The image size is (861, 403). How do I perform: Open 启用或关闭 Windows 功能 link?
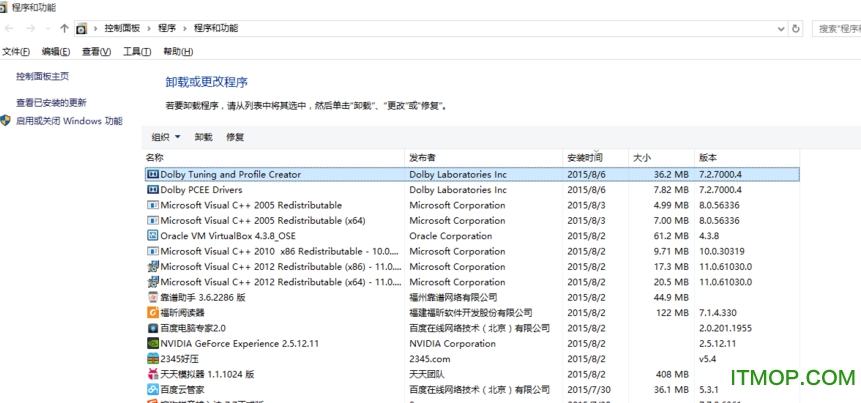[x=69, y=121]
